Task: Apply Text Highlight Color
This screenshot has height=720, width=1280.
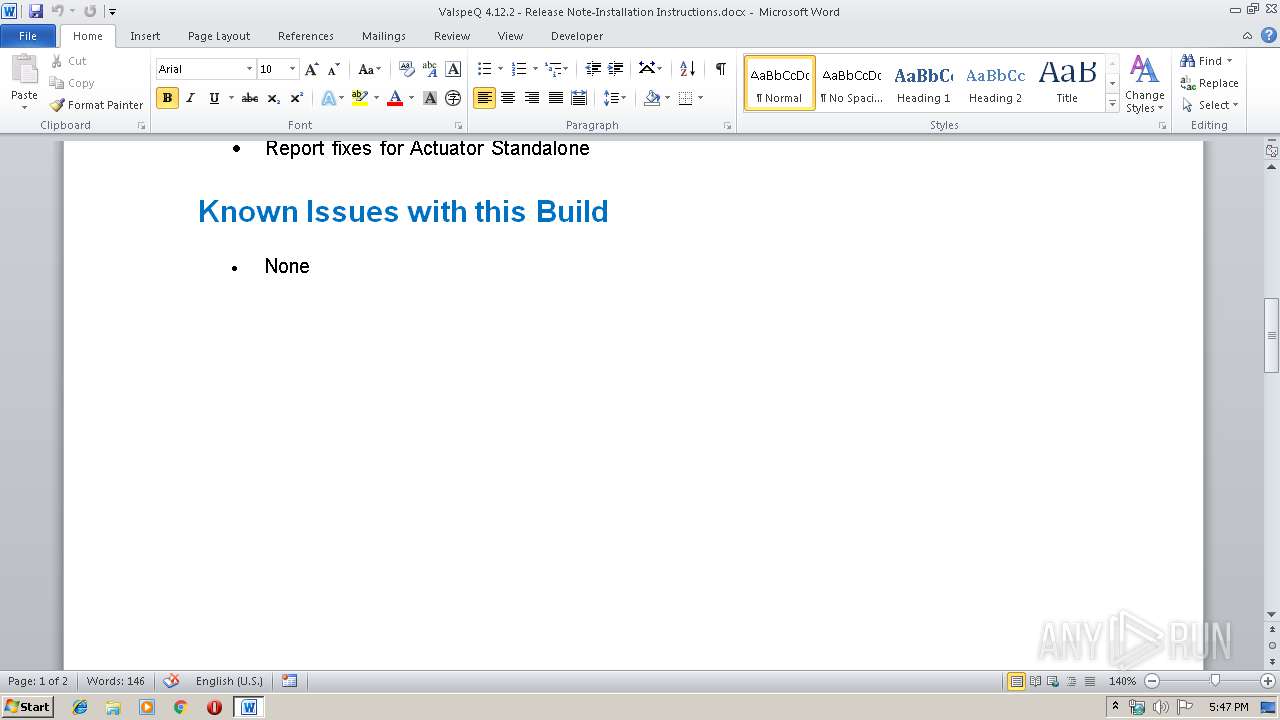Action: tap(360, 98)
